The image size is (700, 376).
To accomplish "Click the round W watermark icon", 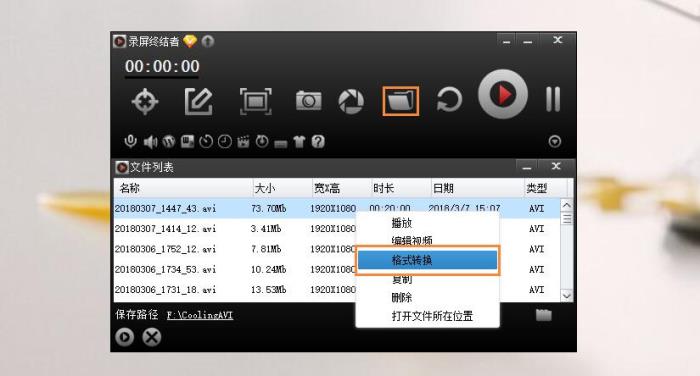I will [168, 142].
